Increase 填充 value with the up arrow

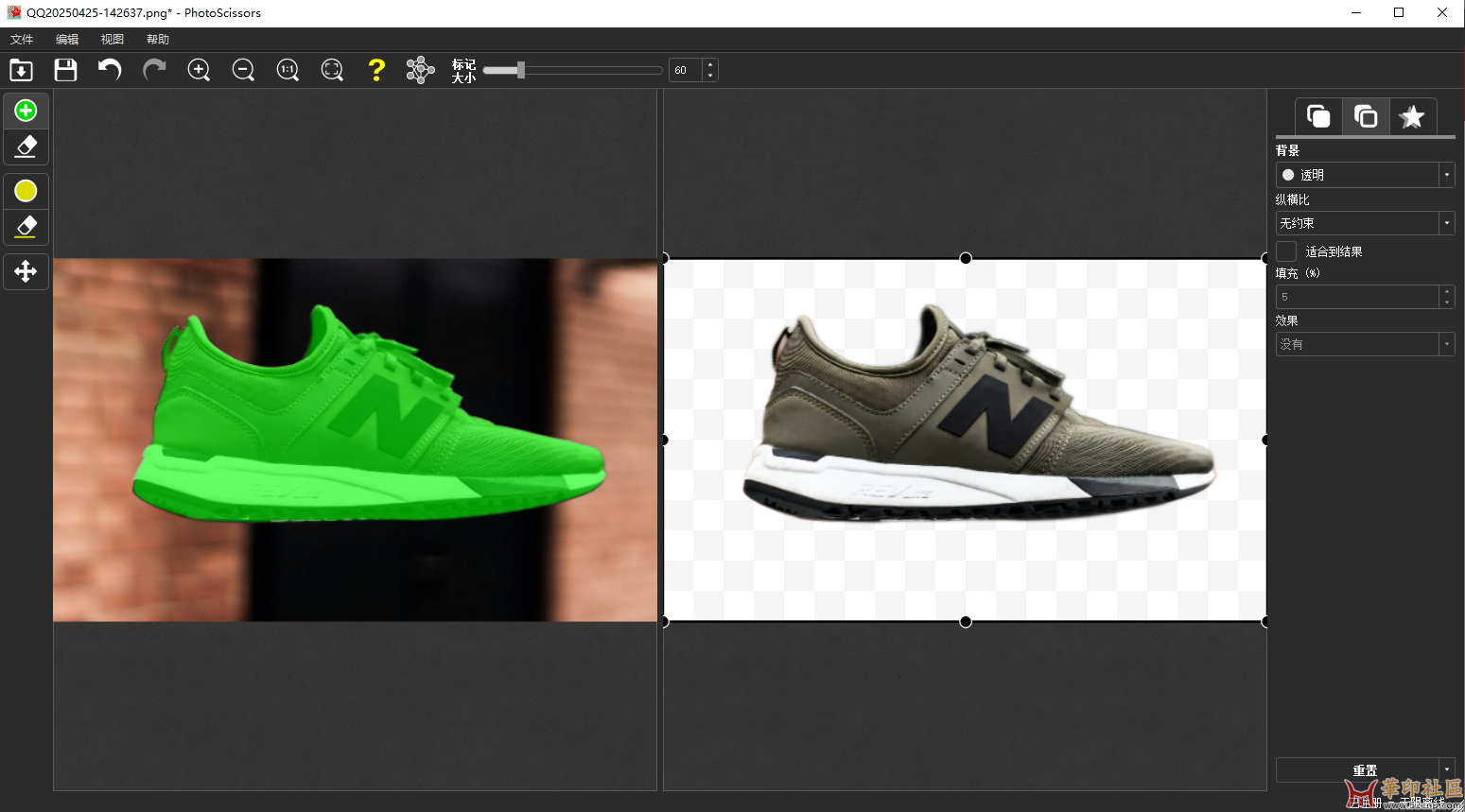coord(1447,291)
